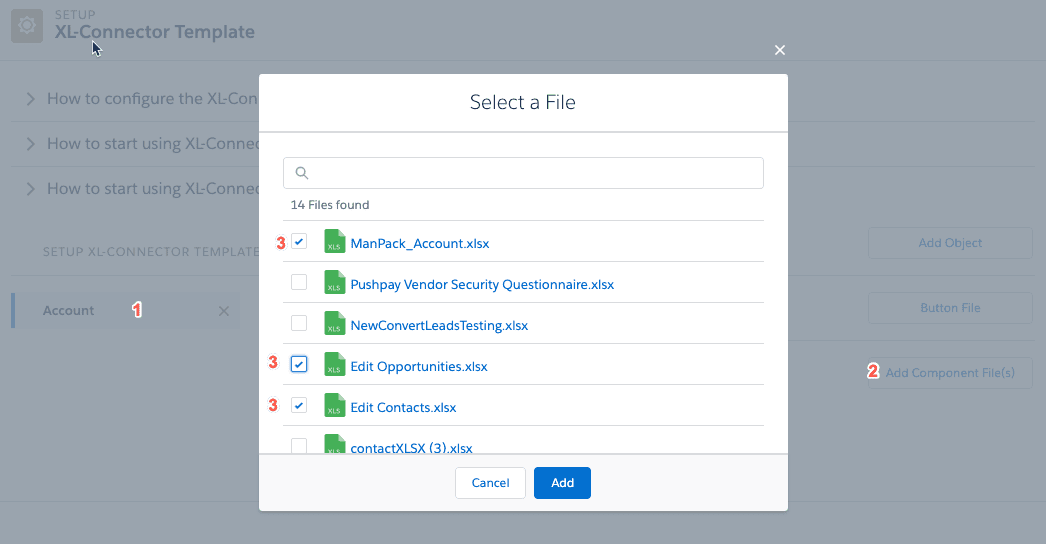The width and height of the screenshot is (1046, 544).
Task: Uncheck the ManPack_Account.xlsx checkbox
Action: coord(299,241)
